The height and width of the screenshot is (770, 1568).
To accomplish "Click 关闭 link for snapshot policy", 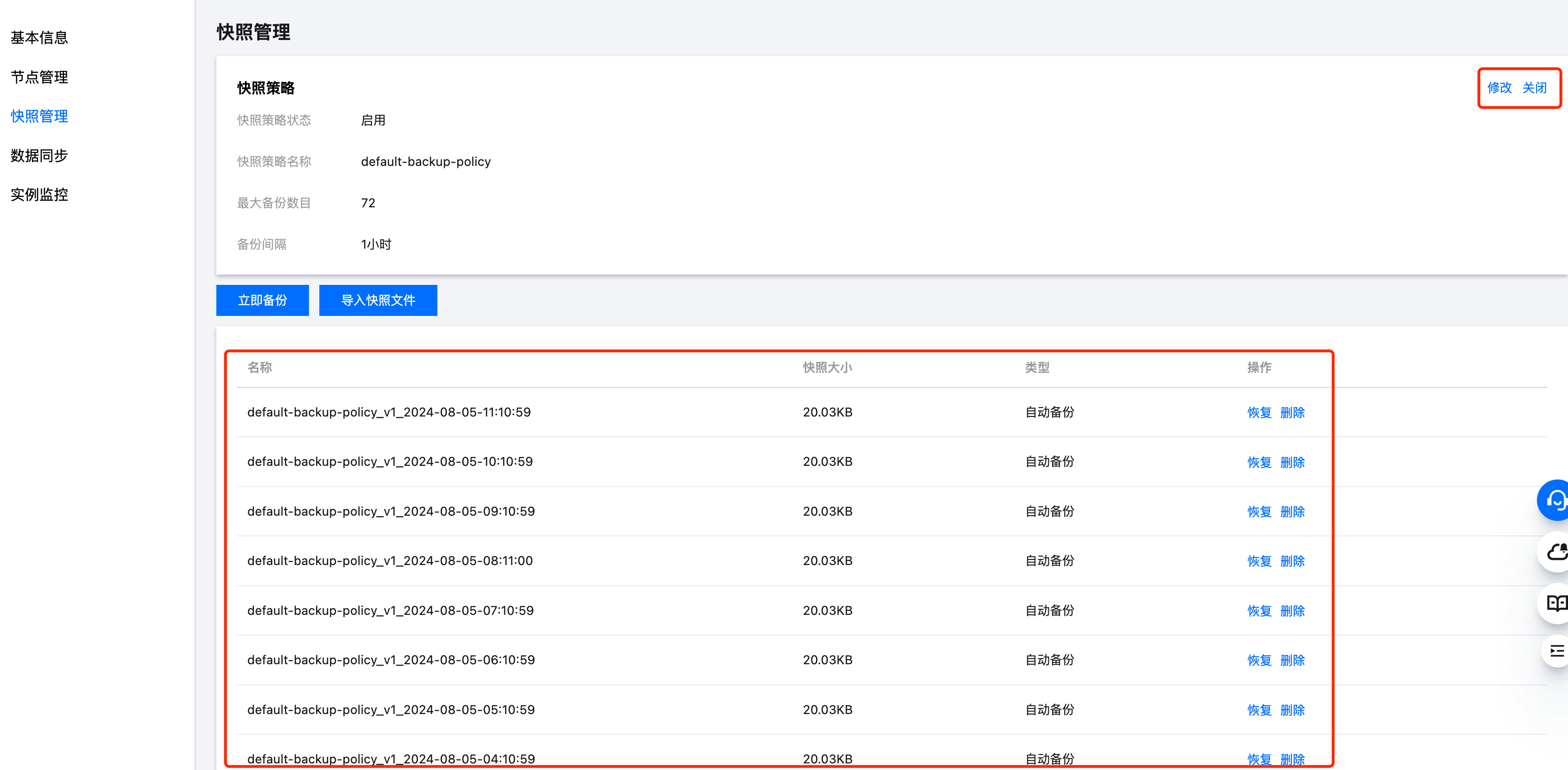I will pyautogui.click(x=1534, y=87).
